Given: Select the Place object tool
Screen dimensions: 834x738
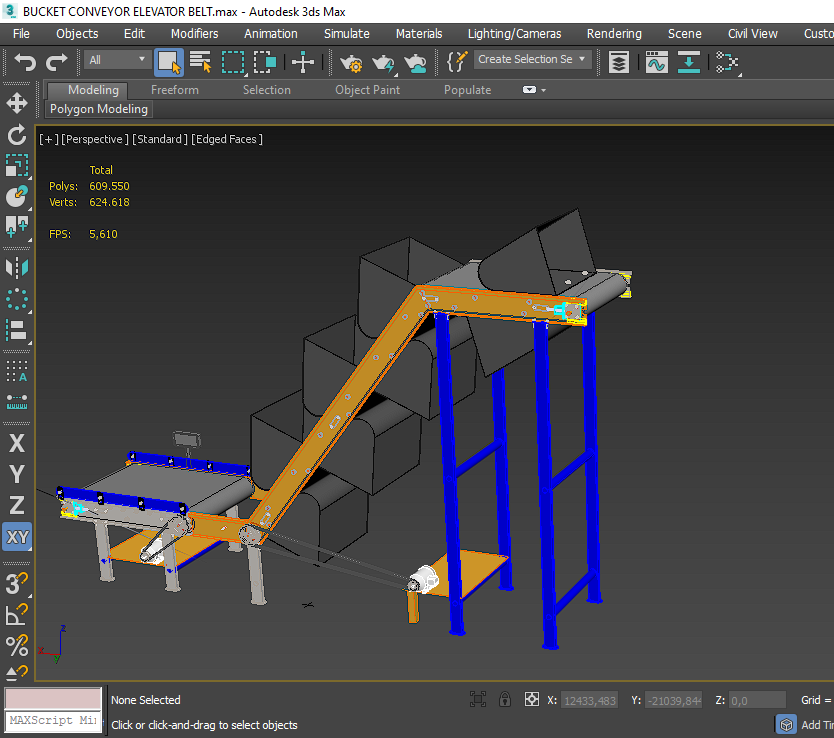Looking at the screenshot, I should click(x=16, y=196).
